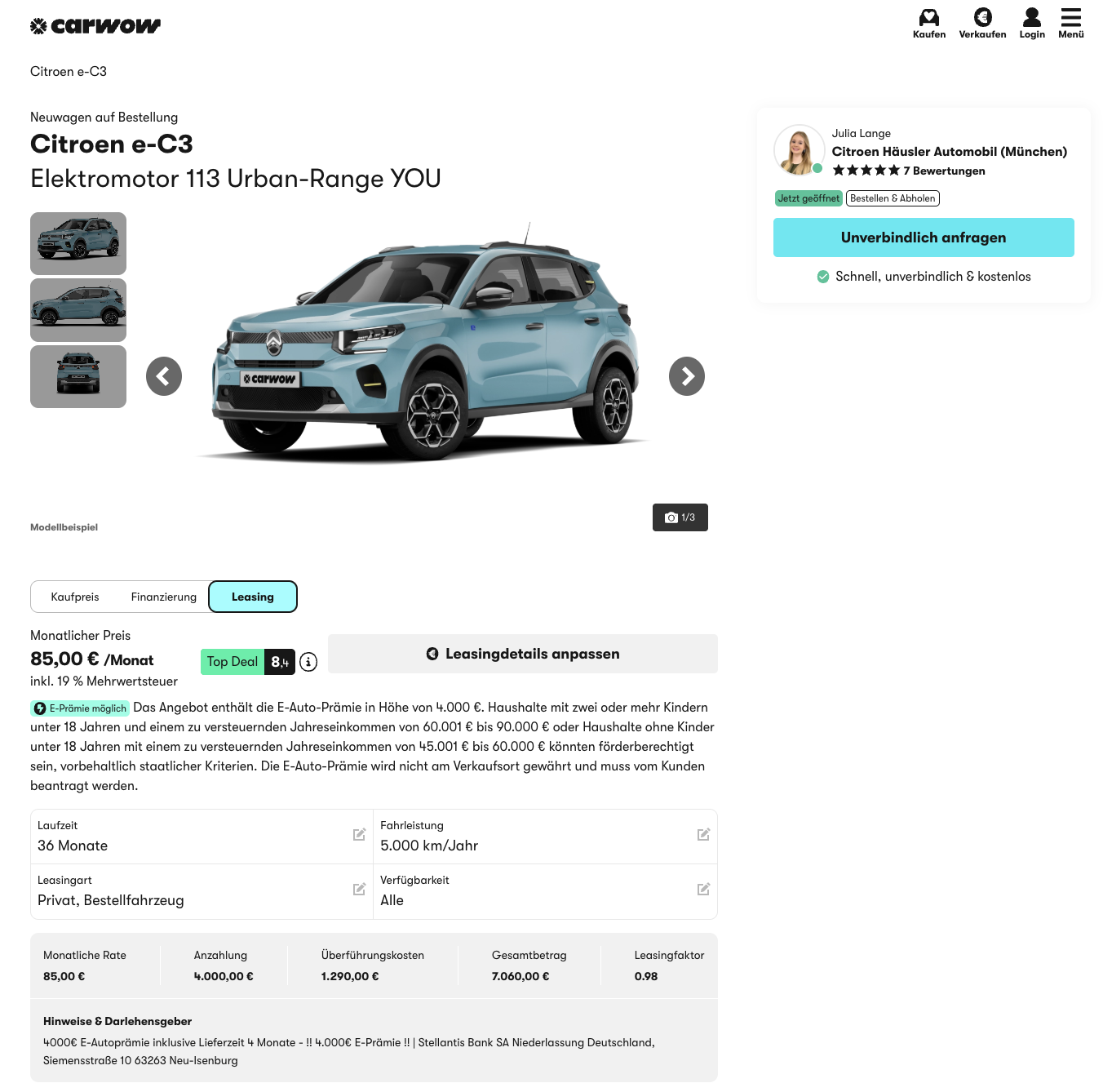Edit the Laufzeit 36 Monate field

click(202, 837)
